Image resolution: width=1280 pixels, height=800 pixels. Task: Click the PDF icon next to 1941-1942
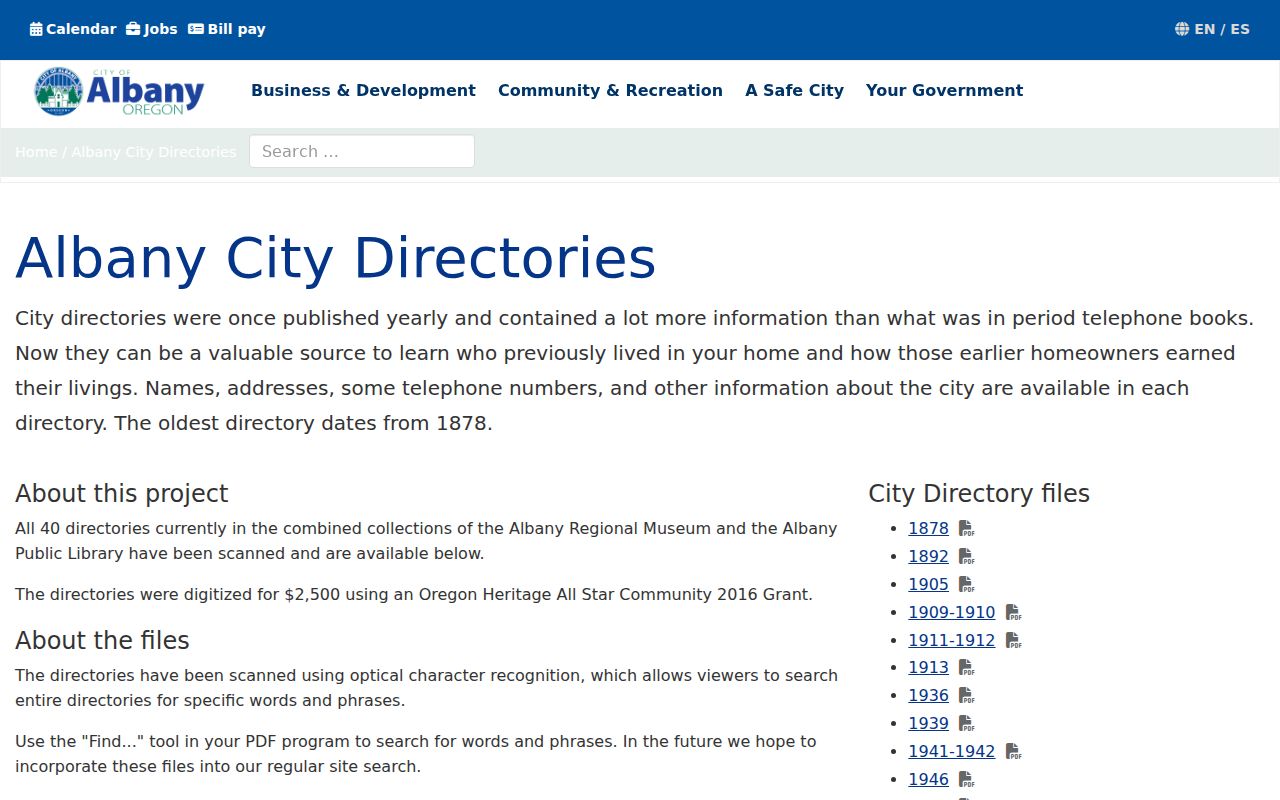1013,752
